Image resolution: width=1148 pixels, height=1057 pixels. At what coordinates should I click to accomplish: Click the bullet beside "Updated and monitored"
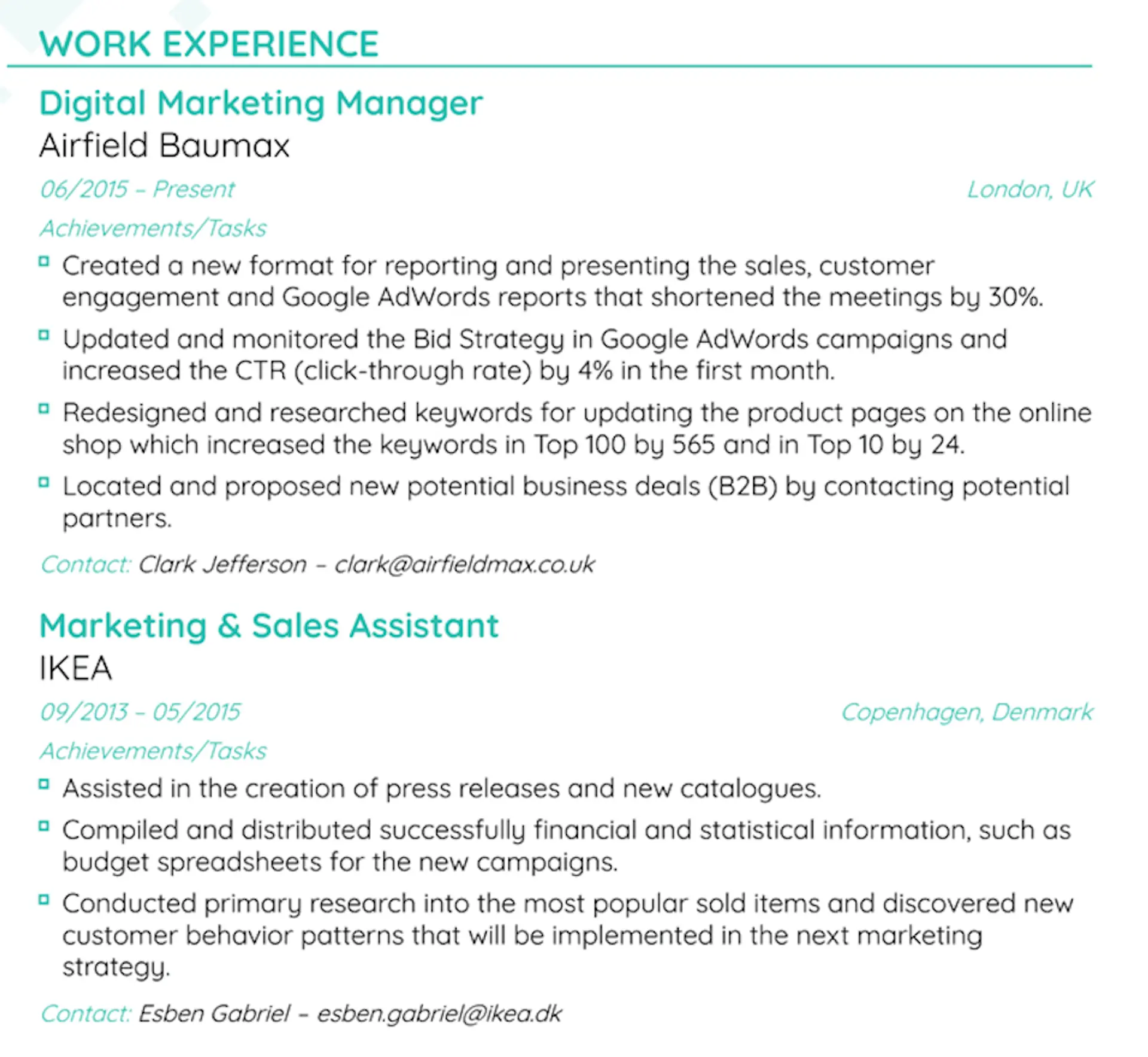point(44,335)
